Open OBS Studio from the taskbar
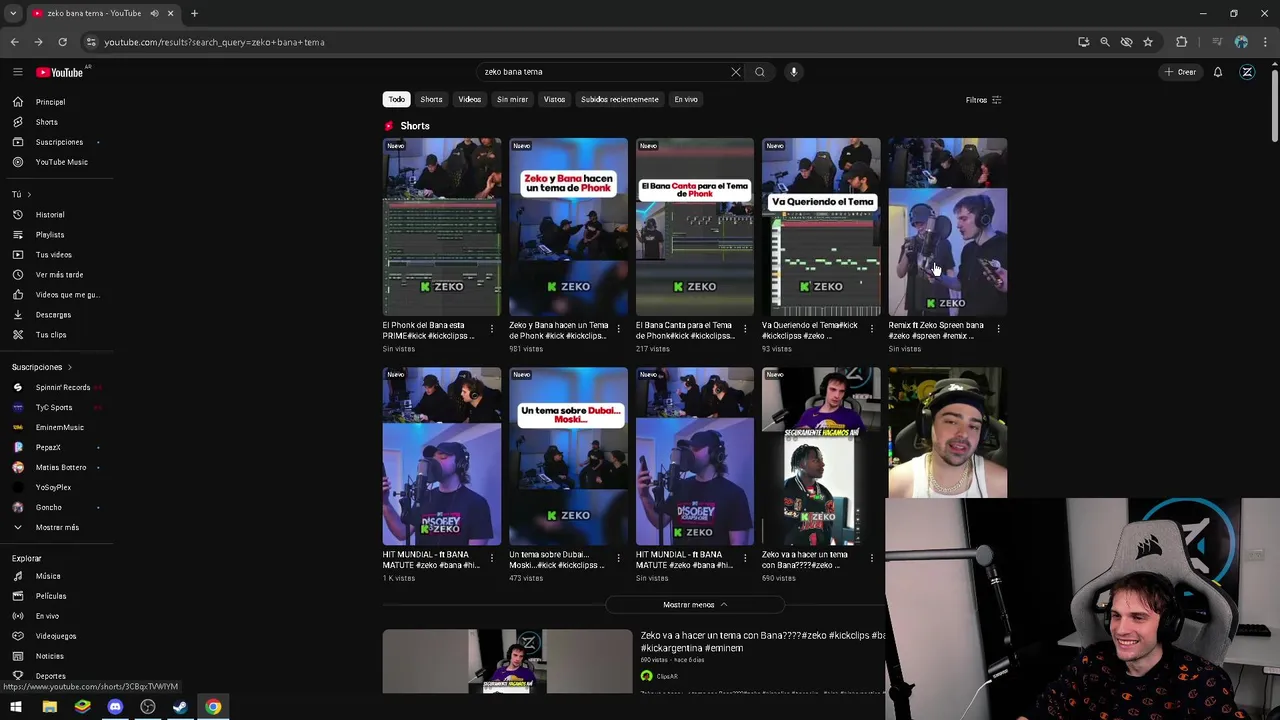The image size is (1280, 720). (148, 707)
